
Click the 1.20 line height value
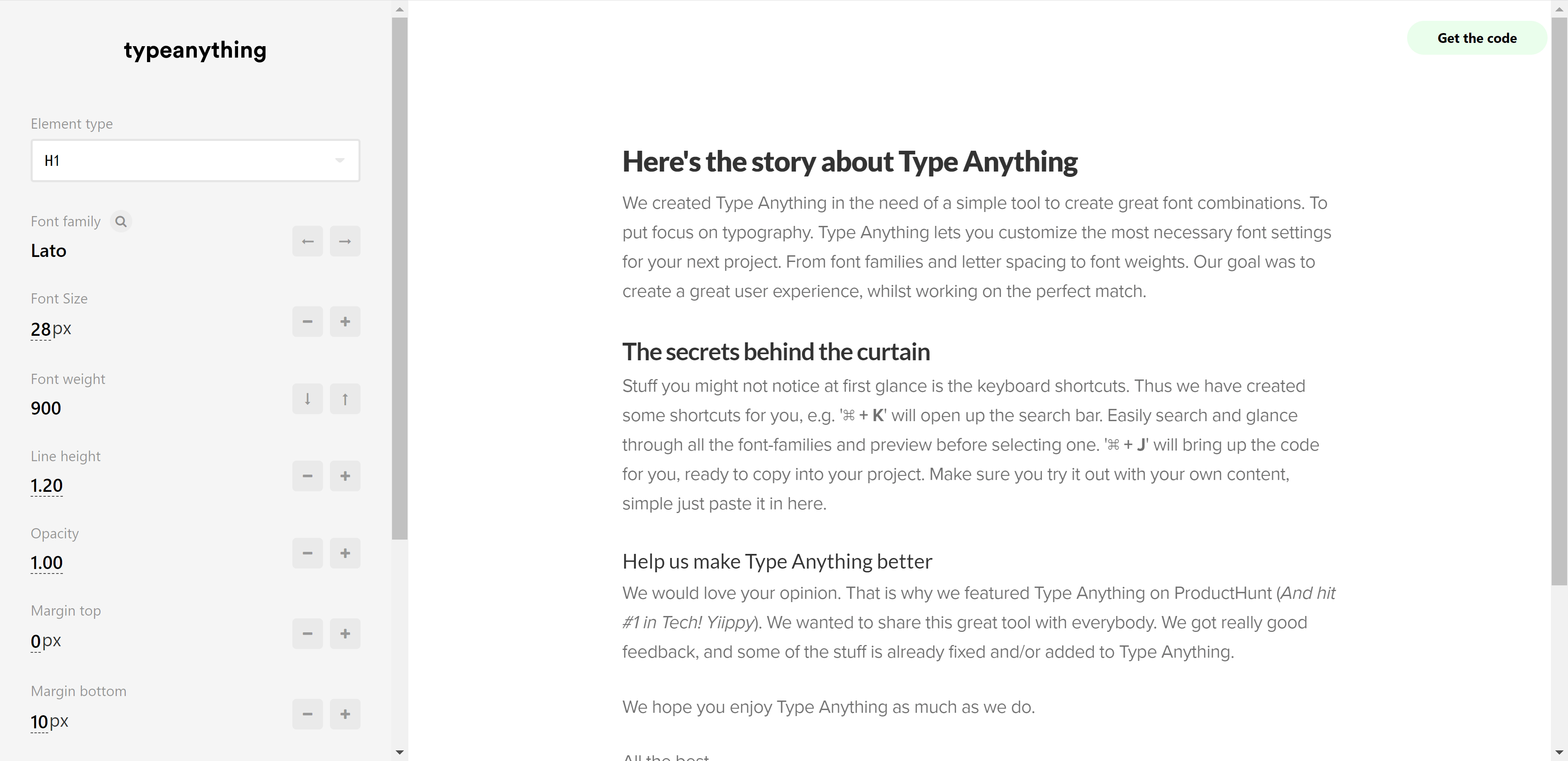pos(47,486)
